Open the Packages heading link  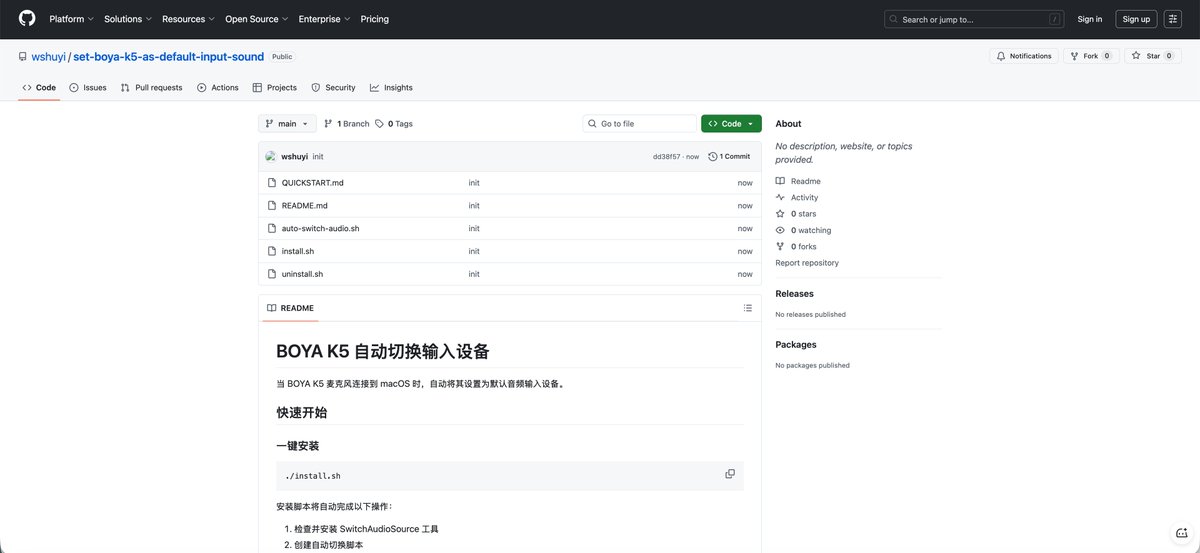click(x=796, y=344)
